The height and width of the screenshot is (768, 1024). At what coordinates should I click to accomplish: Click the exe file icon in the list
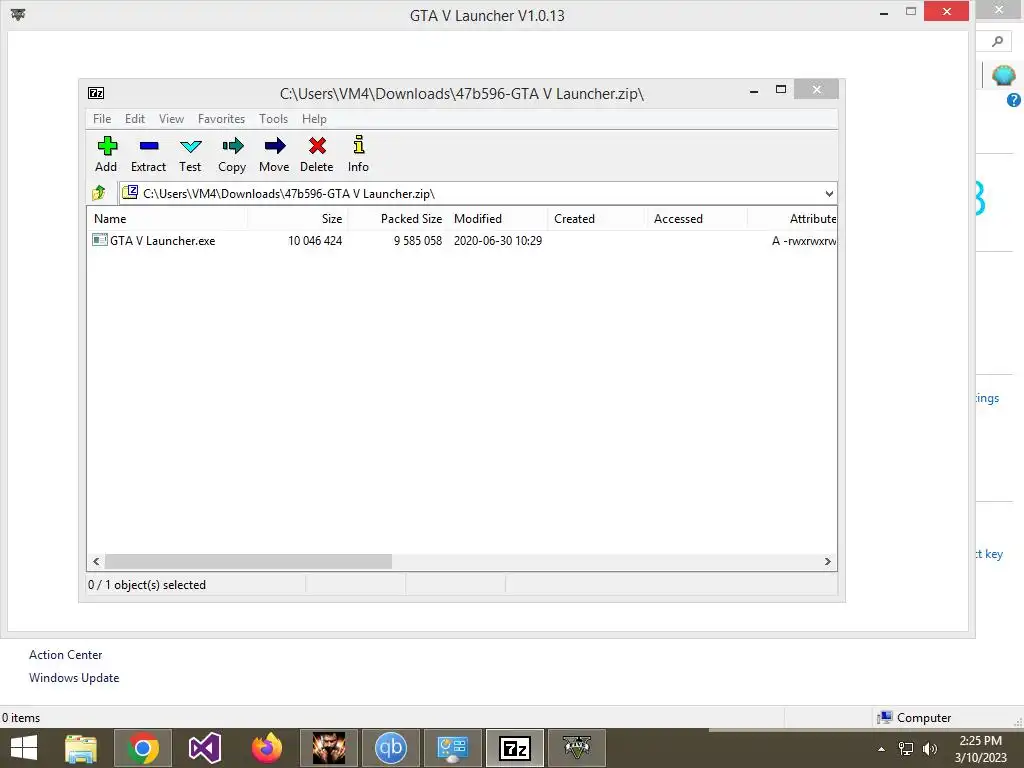coord(99,240)
